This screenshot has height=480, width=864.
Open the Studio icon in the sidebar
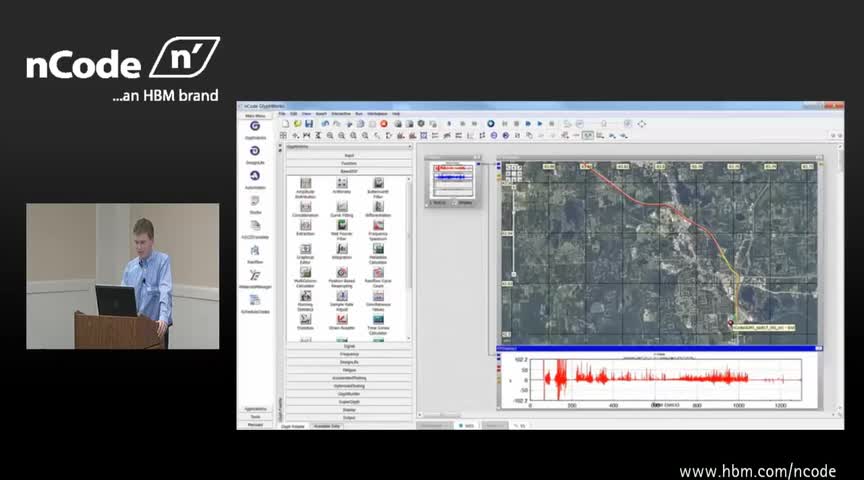click(255, 204)
